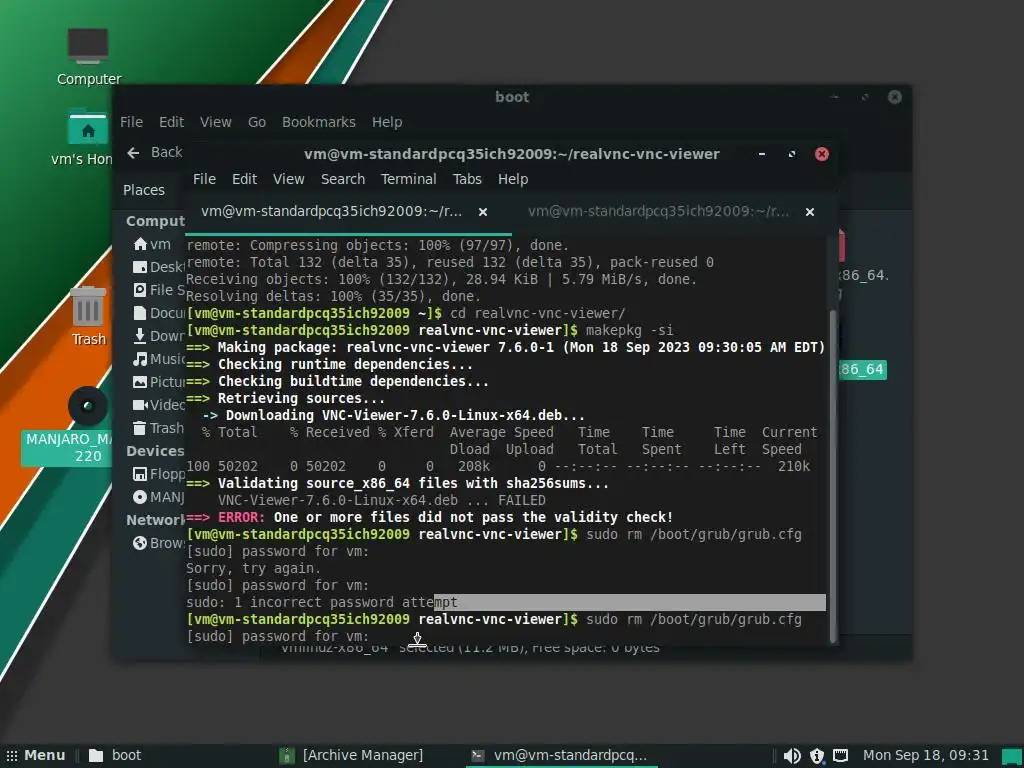This screenshot has width=1024, height=768.
Task: Select Trash icon in Places sidebar
Action: coord(140,428)
